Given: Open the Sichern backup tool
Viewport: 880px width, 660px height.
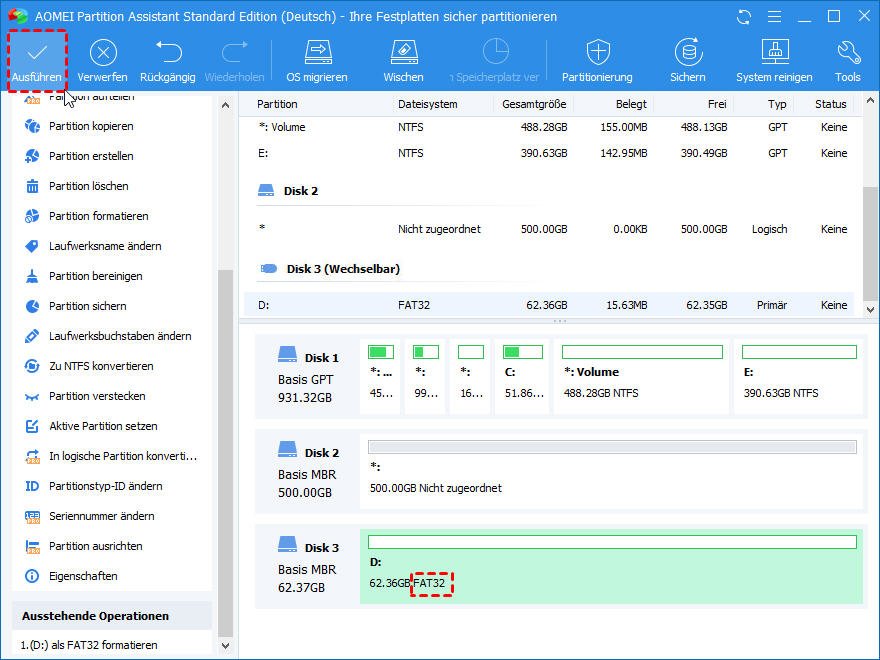Looking at the screenshot, I should click(x=687, y=59).
